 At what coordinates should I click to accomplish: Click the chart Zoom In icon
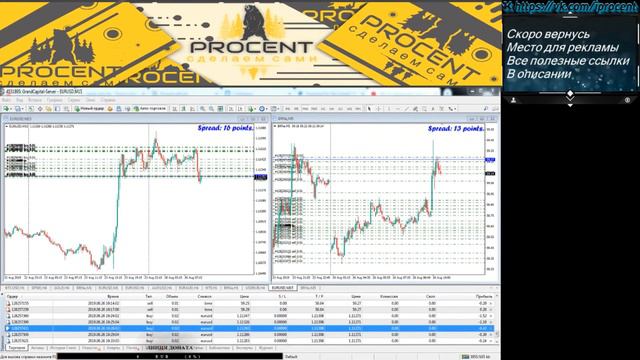[202, 109]
